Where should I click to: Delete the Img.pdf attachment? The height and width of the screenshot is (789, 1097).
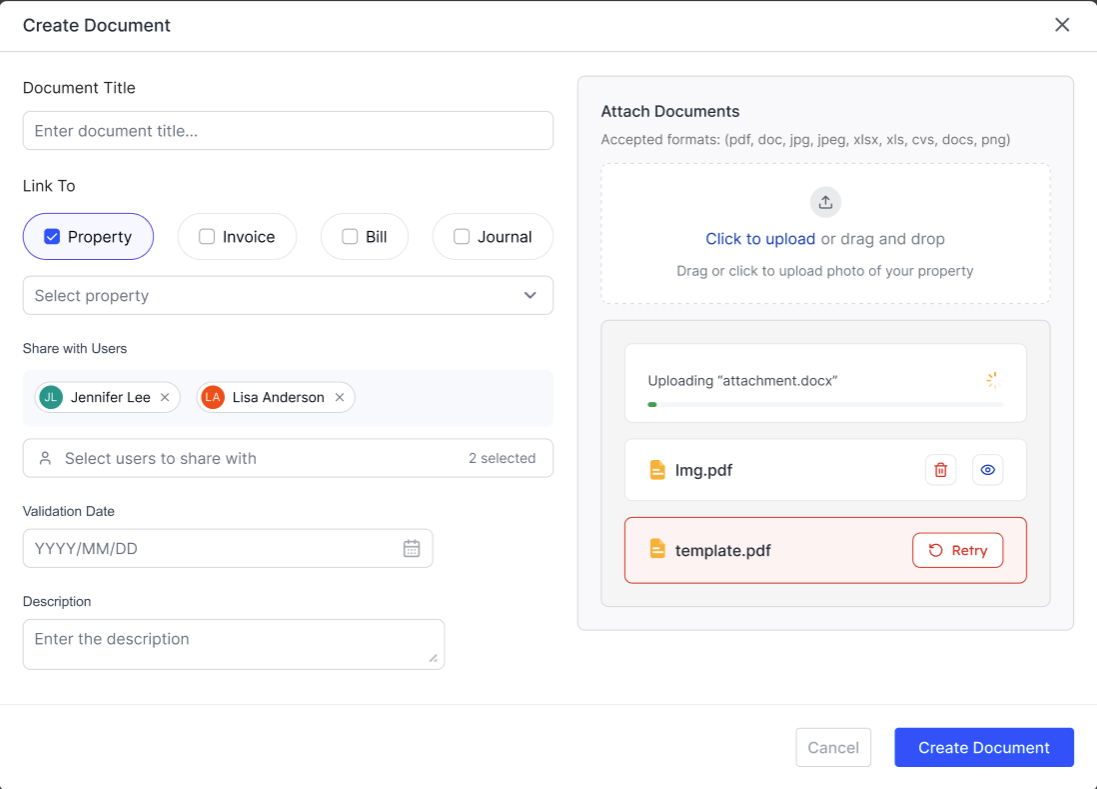click(940, 470)
